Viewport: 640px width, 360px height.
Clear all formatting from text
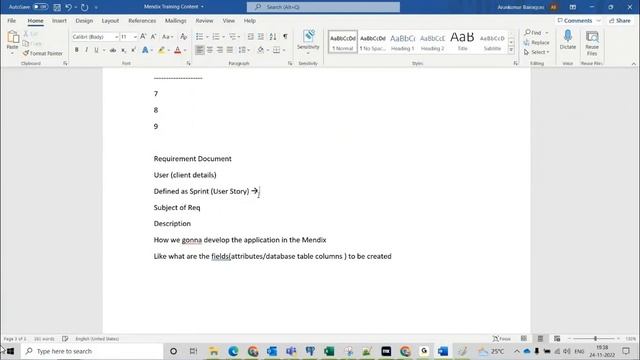[x=184, y=37]
